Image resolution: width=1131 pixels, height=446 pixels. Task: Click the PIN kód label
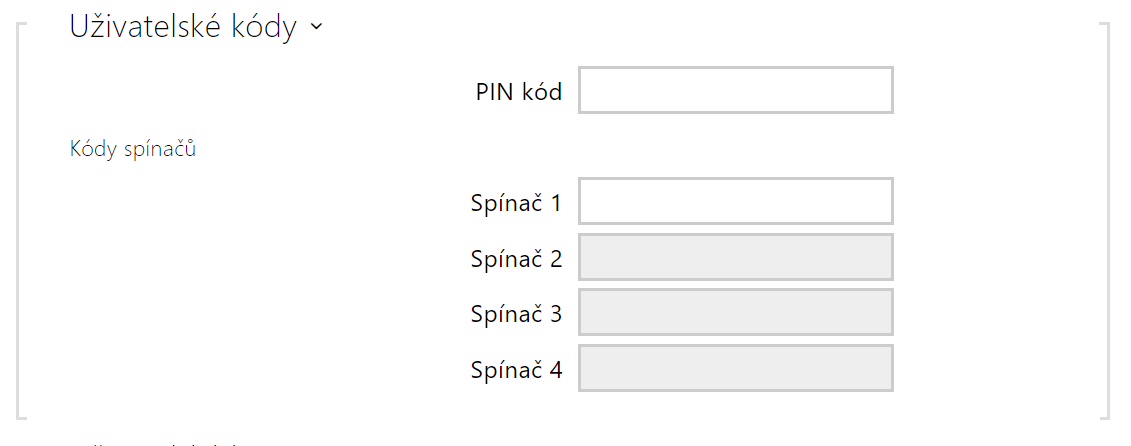coord(518,92)
